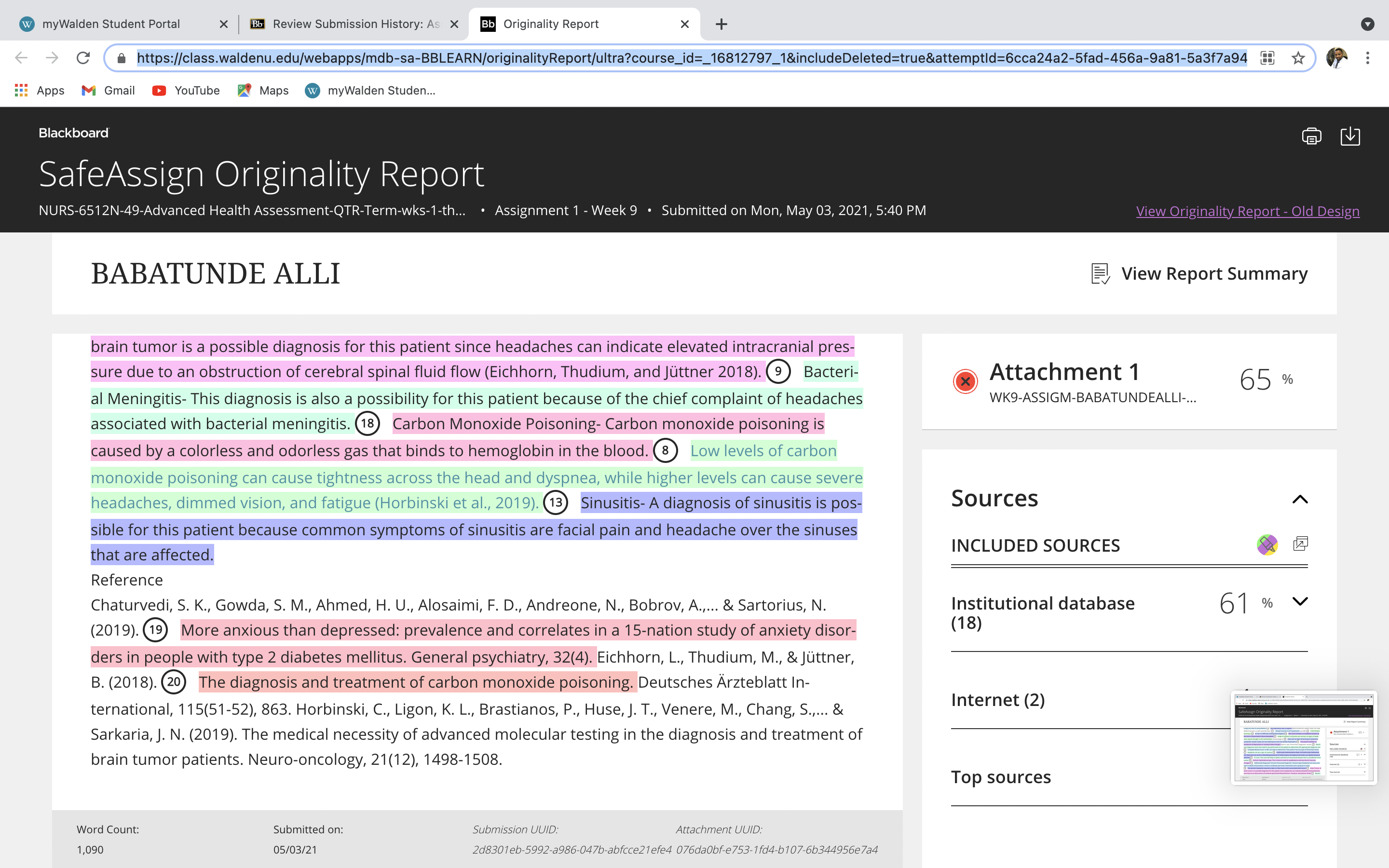This screenshot has width=1389, height=868.
Task: Click the Attachment UUID value
Action: click(x=776, y=850)
